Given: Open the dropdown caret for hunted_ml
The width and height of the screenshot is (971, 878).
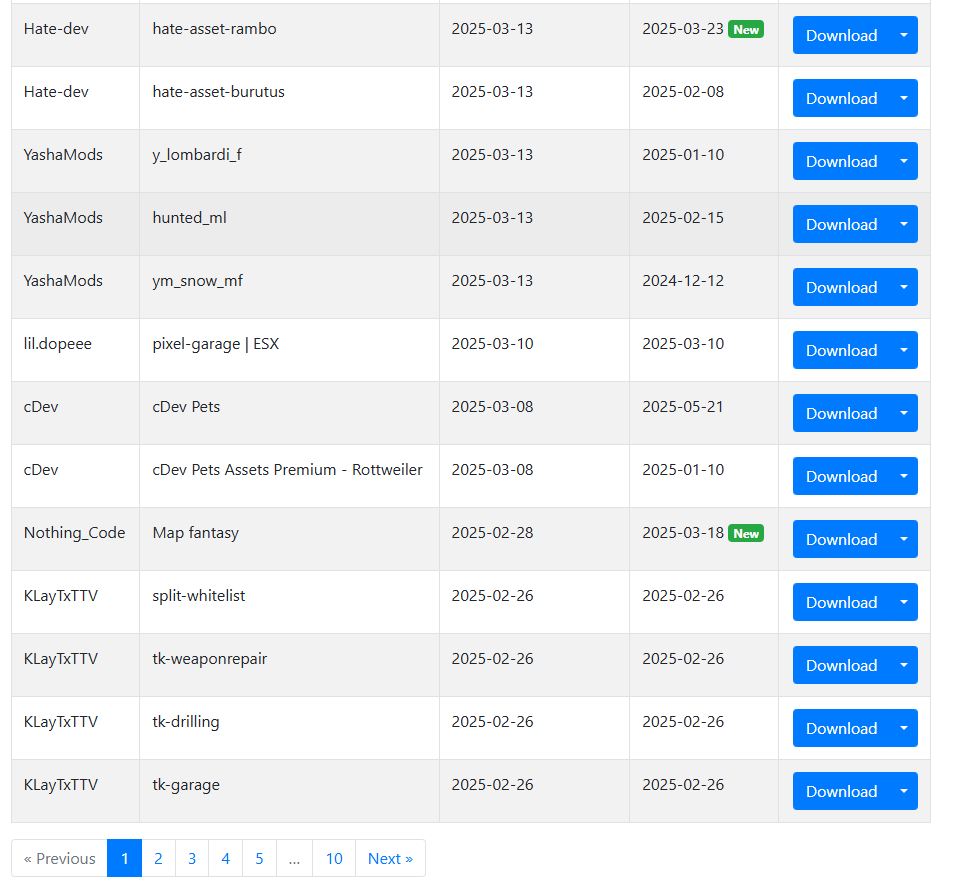Looking at the screenshot, I should click(x=904, y=224).
